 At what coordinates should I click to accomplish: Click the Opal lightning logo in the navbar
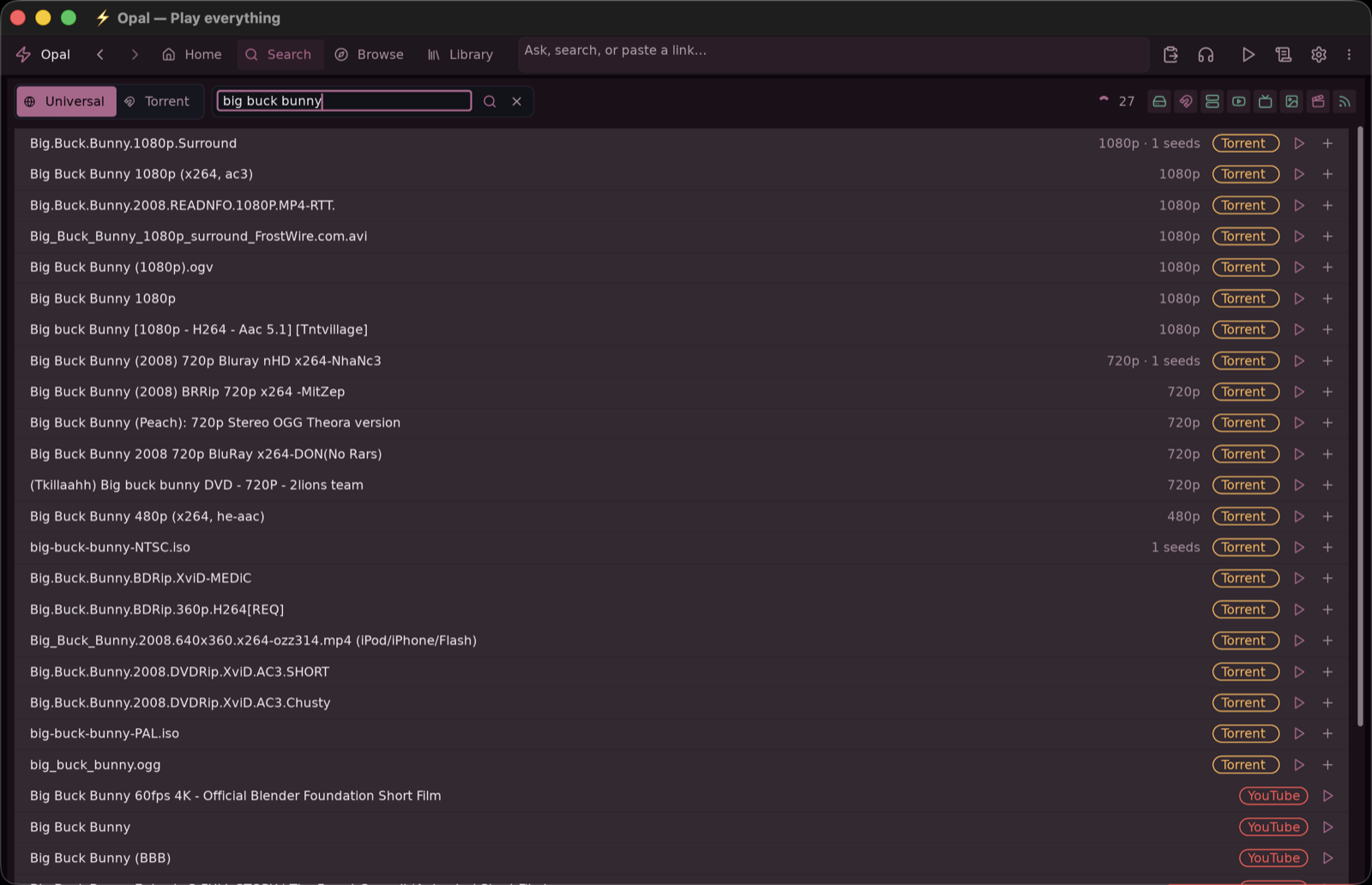pos(24,54)
